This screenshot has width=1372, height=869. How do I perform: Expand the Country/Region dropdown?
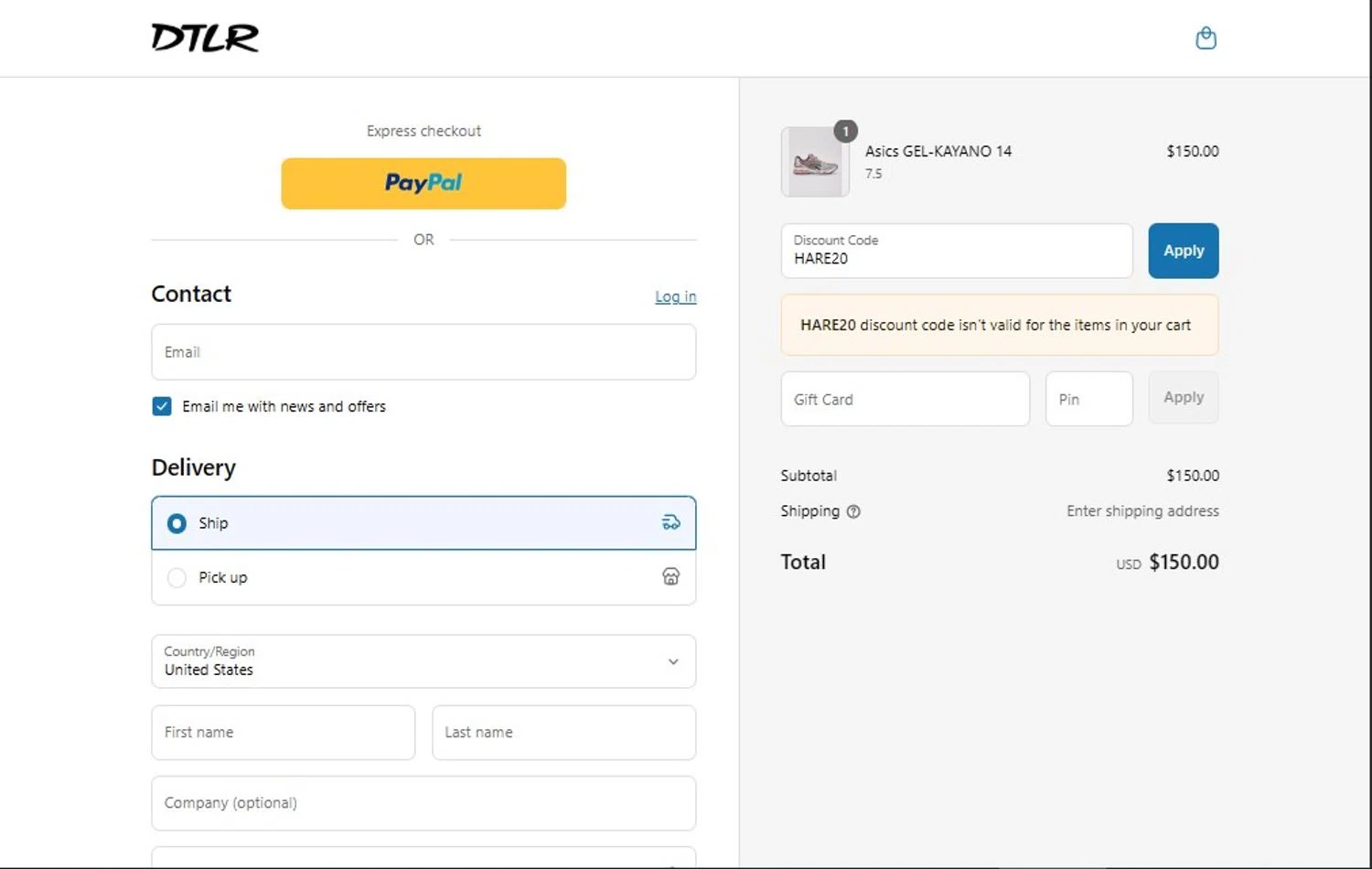pyautogui.click(x=423, y=661)
